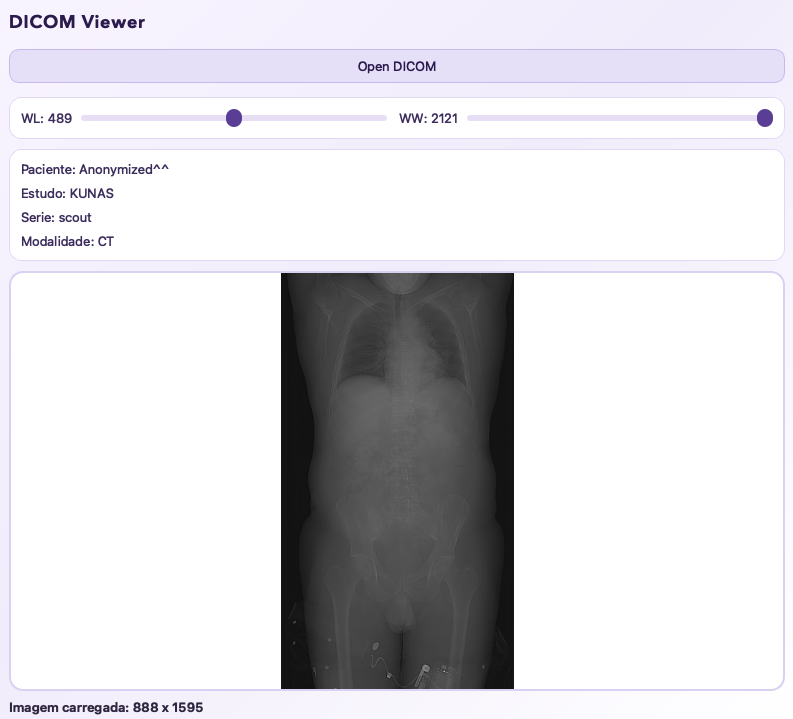Click the WL slider handle
793x719 pixels.
(x=234, y=118)
